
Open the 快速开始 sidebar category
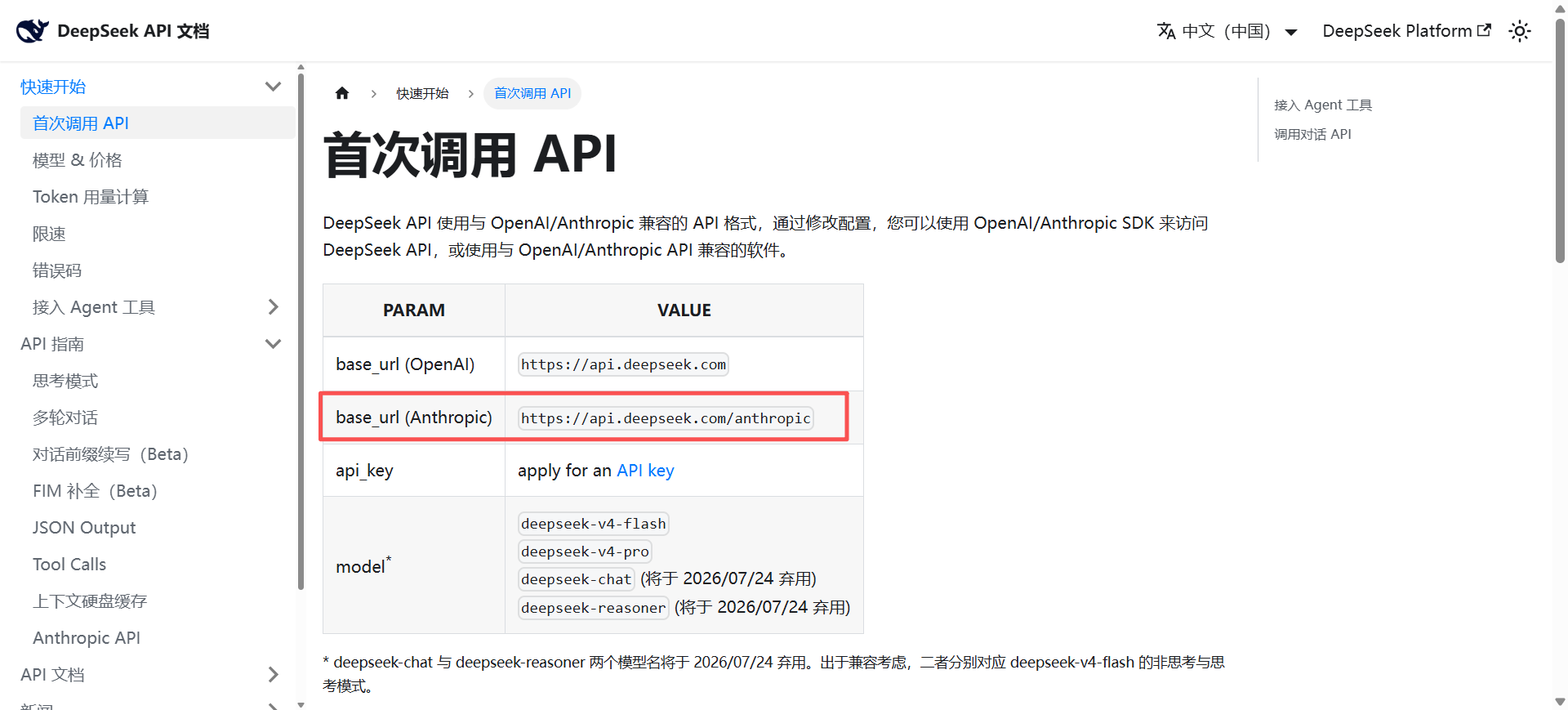point(53,87)
